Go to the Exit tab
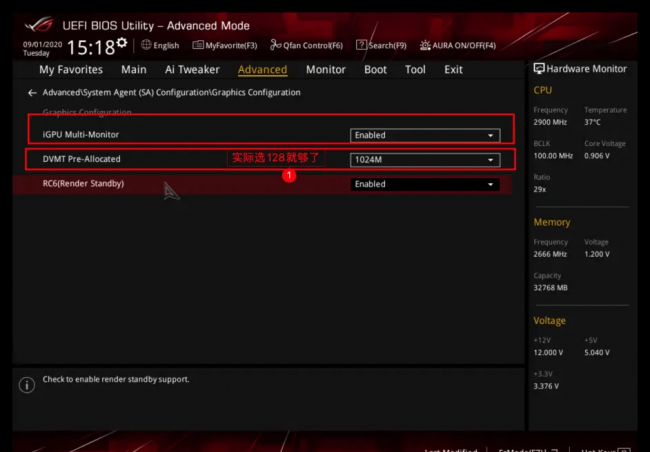This screenshot has height=452, width=650. (453, 70)
